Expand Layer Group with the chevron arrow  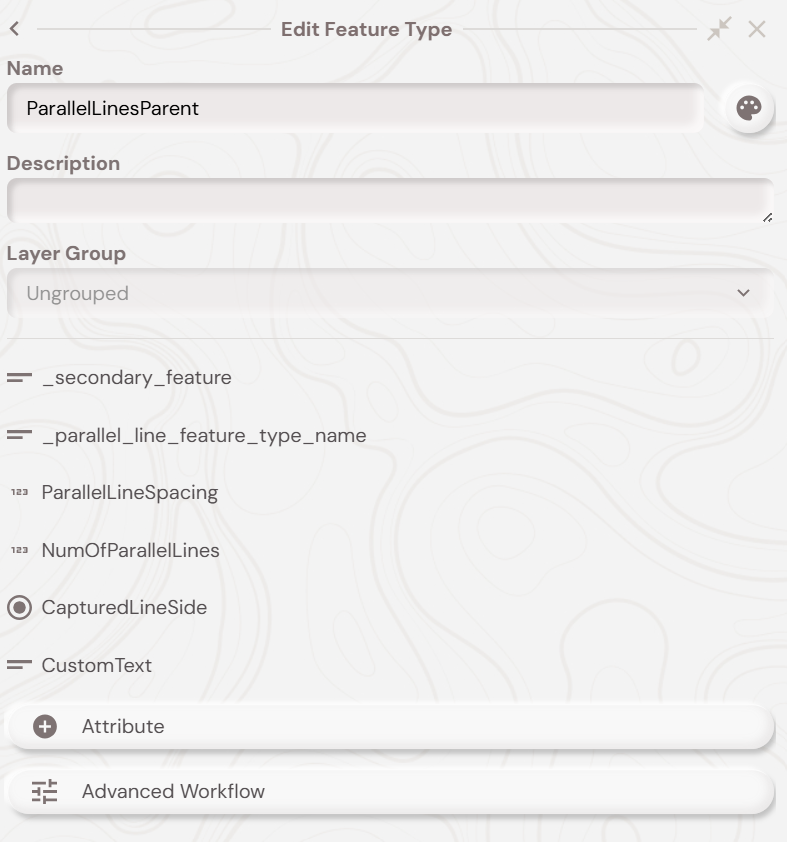pos(743,293)
